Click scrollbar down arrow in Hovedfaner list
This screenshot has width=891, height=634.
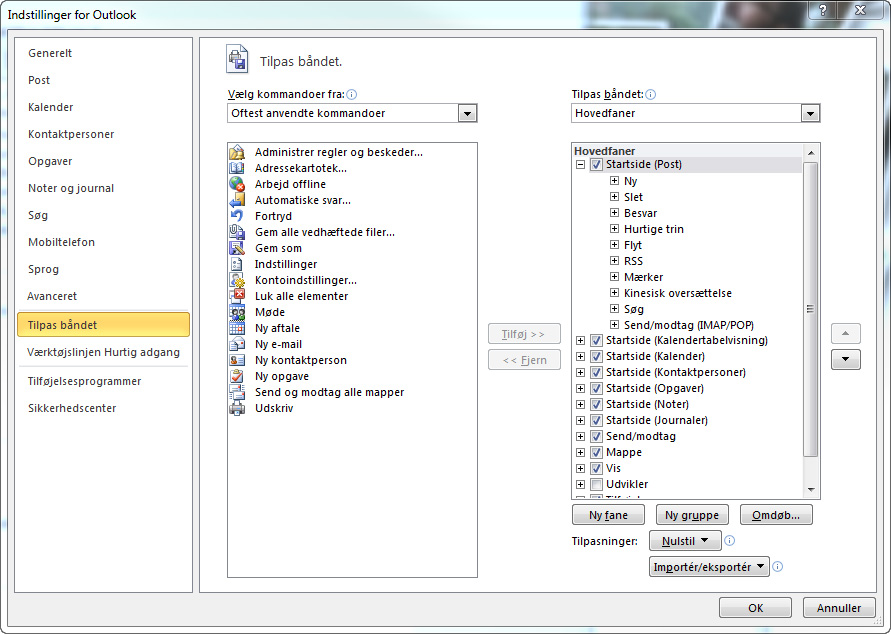[x=811, y=490]
